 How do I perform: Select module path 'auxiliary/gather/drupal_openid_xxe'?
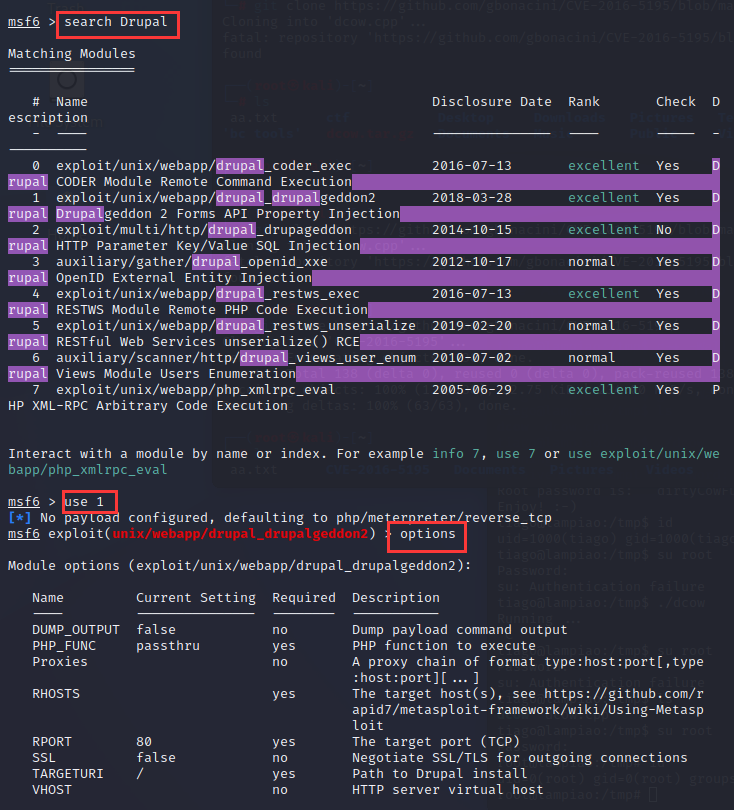[x=192, y=262]
